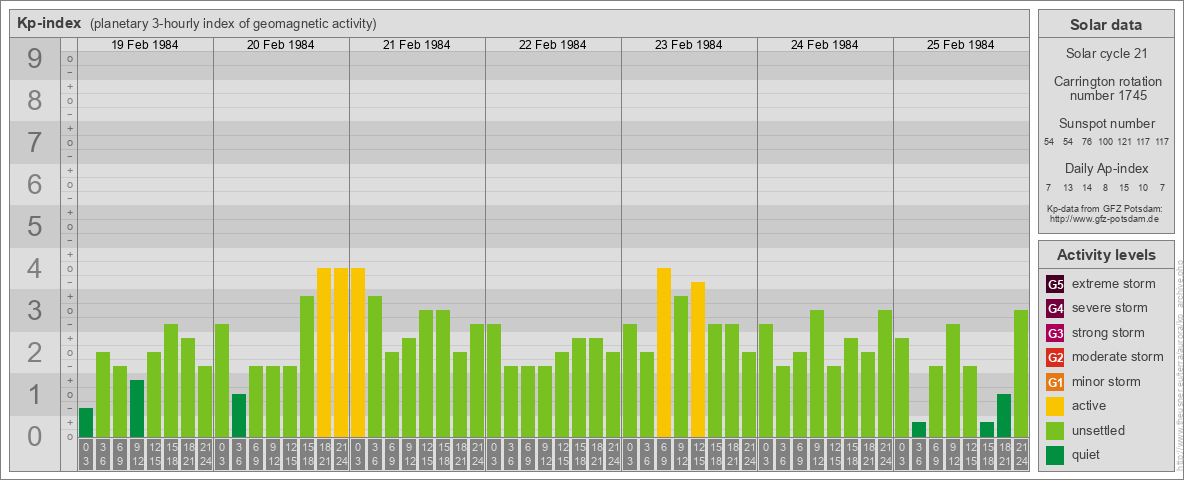1184x480 pixels.
Task: Click the Kp scale number 5
Action: coord(35,226)
